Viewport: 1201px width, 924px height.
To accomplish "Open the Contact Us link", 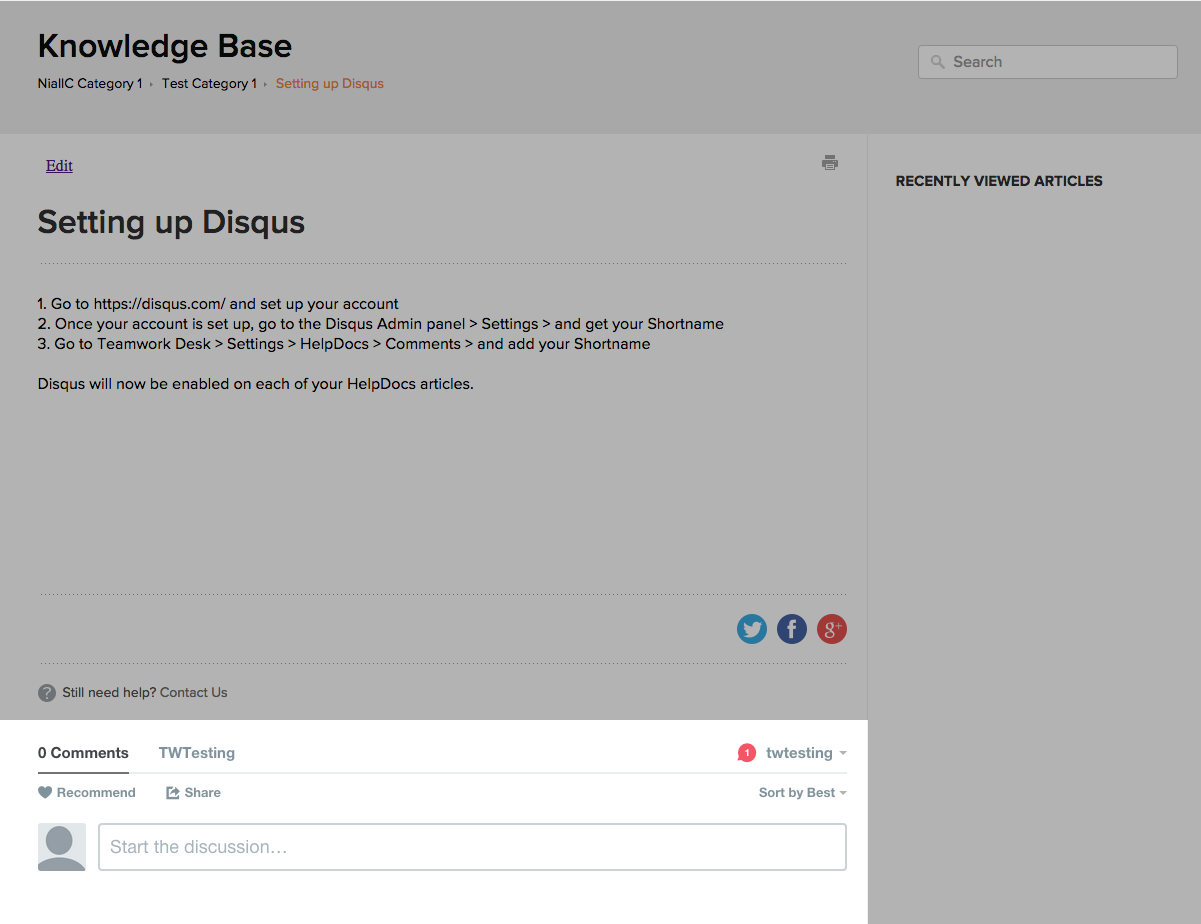I will tap(194, 693).
